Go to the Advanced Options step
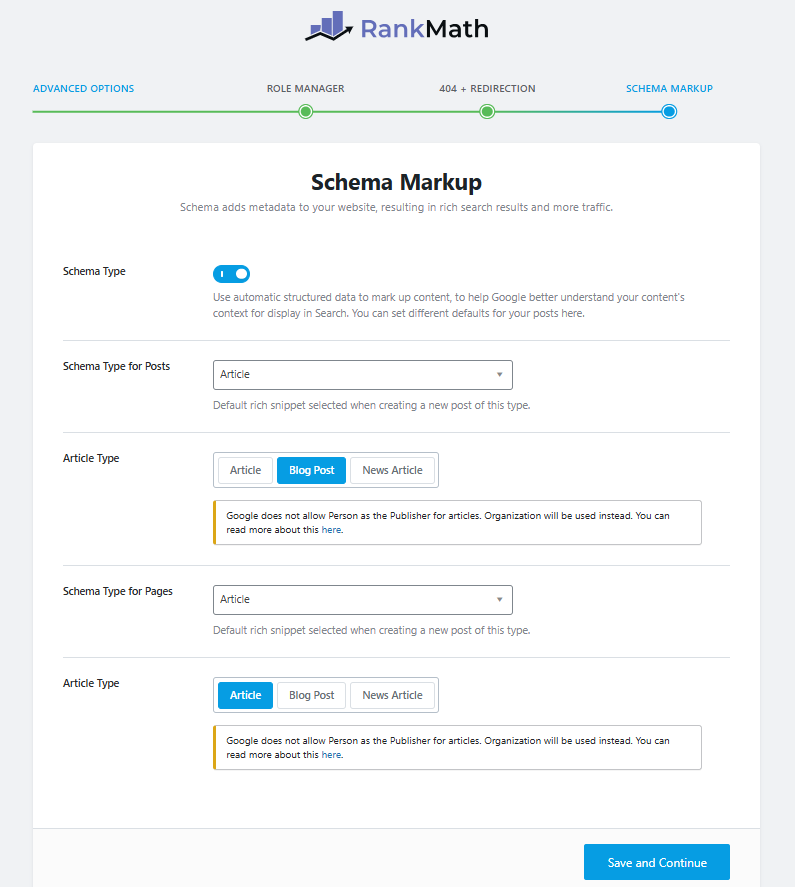 (83, 88)
